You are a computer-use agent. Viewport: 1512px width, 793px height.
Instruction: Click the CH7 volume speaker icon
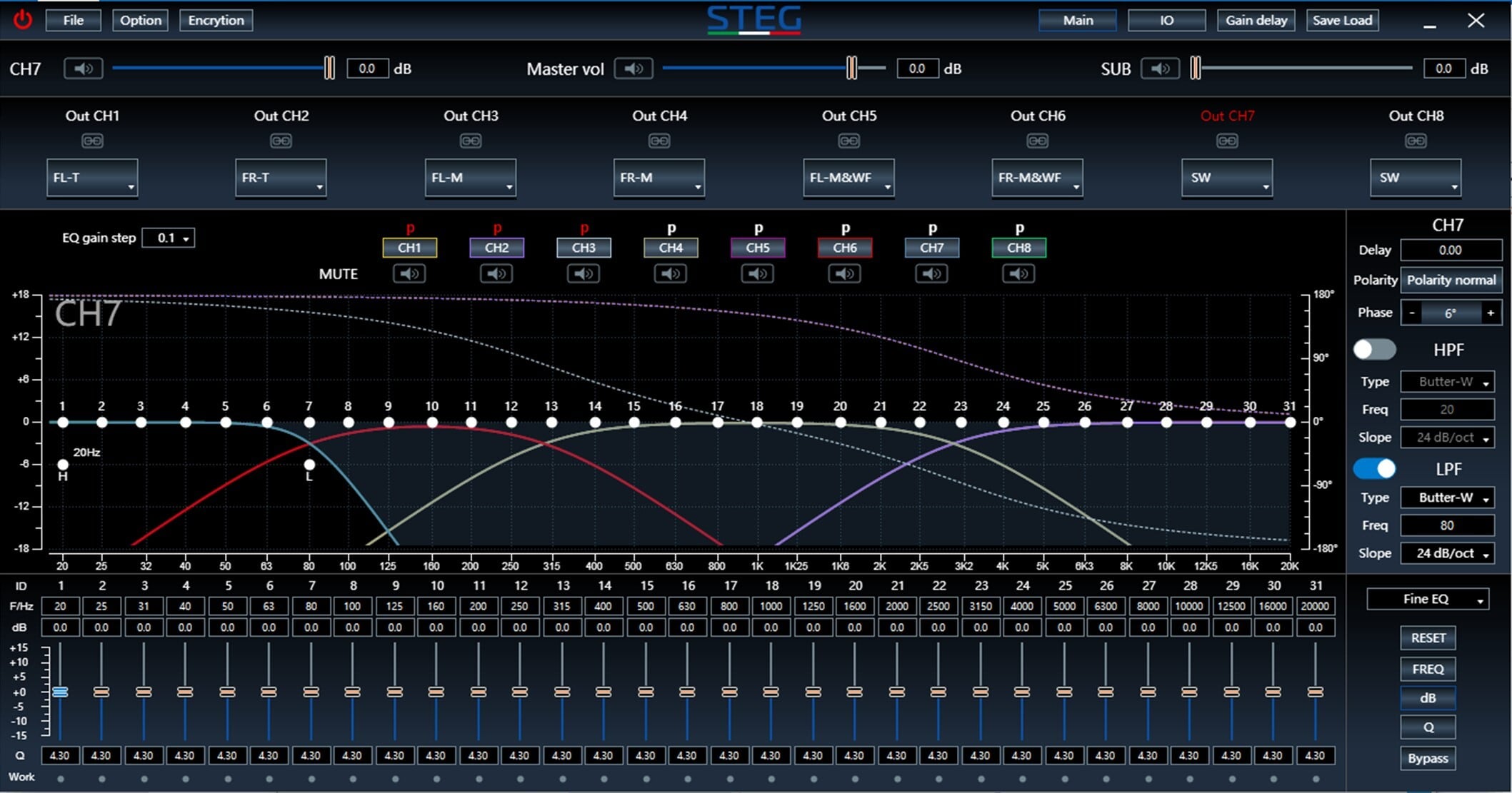pos(83,69)
